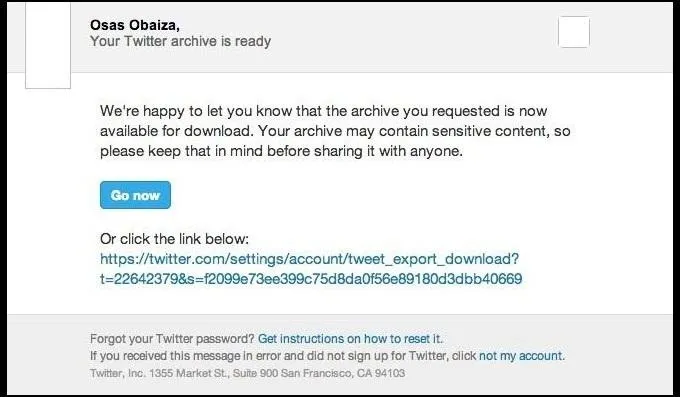Follow the not my account link
Screen dimensions: 680x397
[x=522, y=356]
